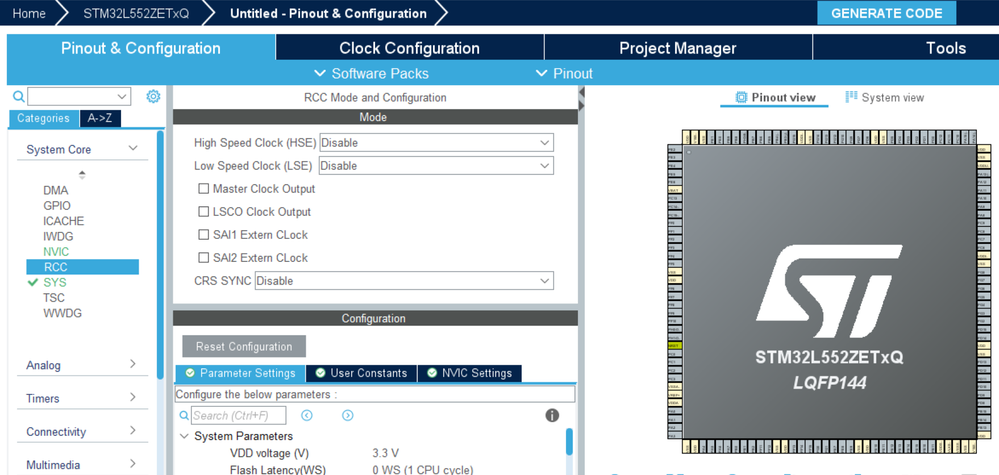Click the User Constants tab check icon

[320, 373]
